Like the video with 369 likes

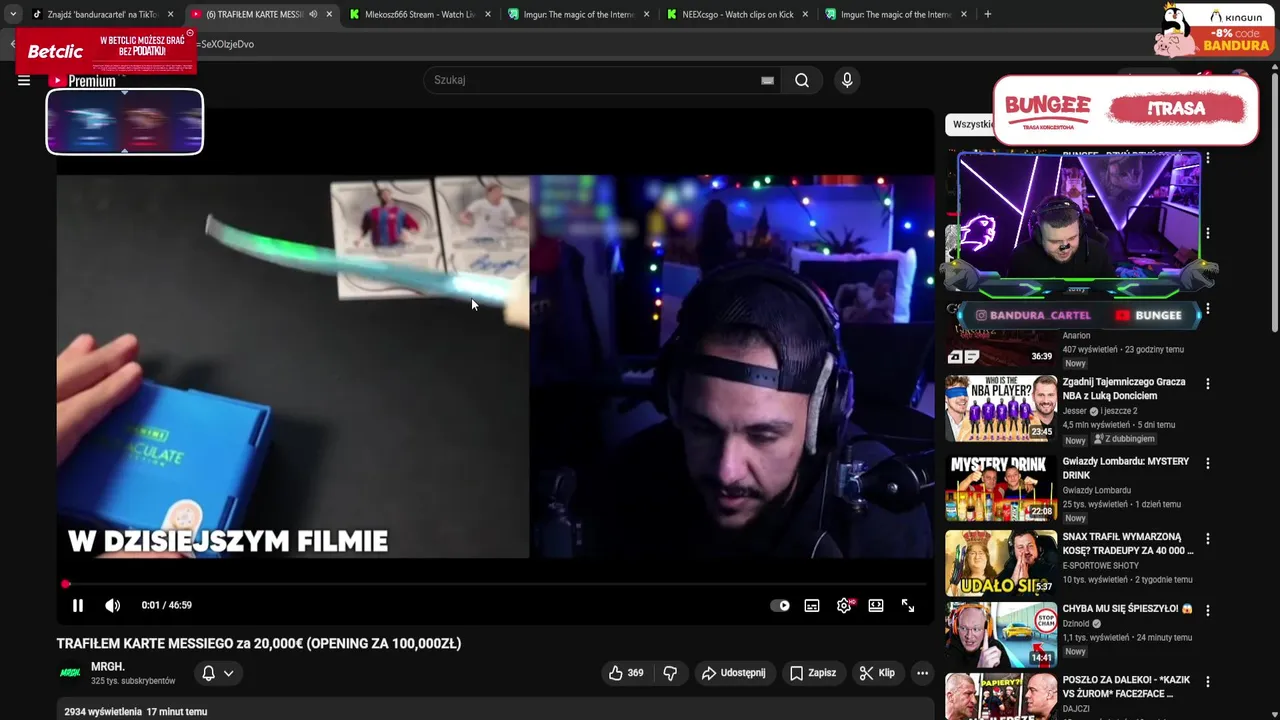[626, 673]
